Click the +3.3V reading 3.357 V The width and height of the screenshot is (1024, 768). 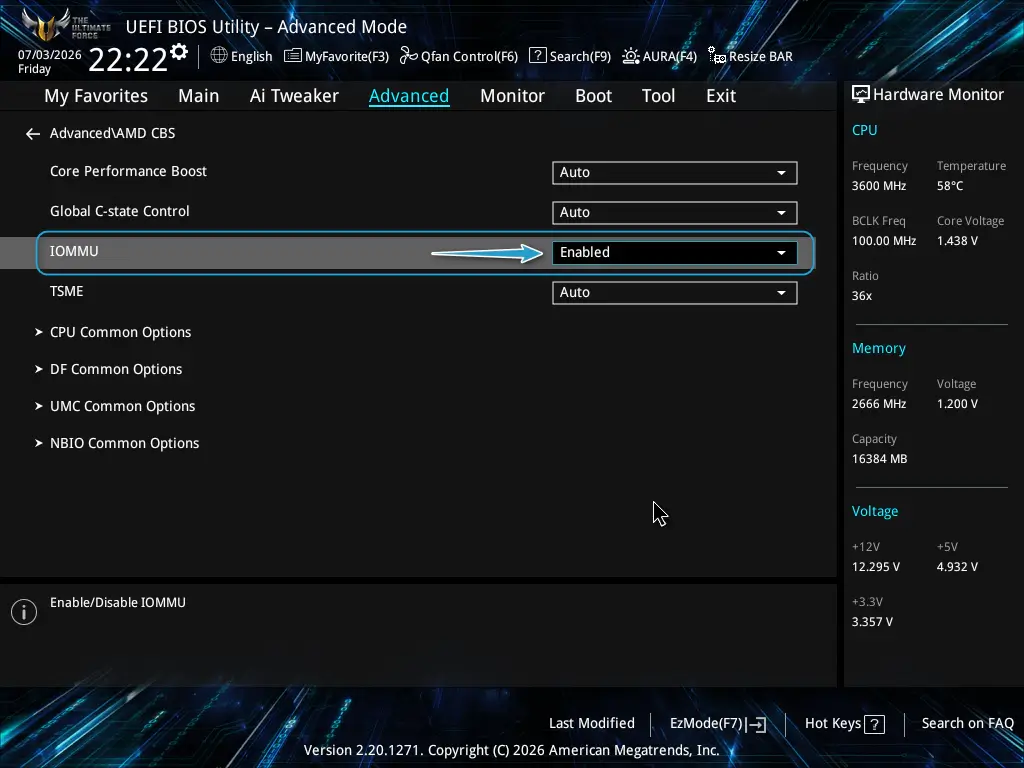[872, 622]
